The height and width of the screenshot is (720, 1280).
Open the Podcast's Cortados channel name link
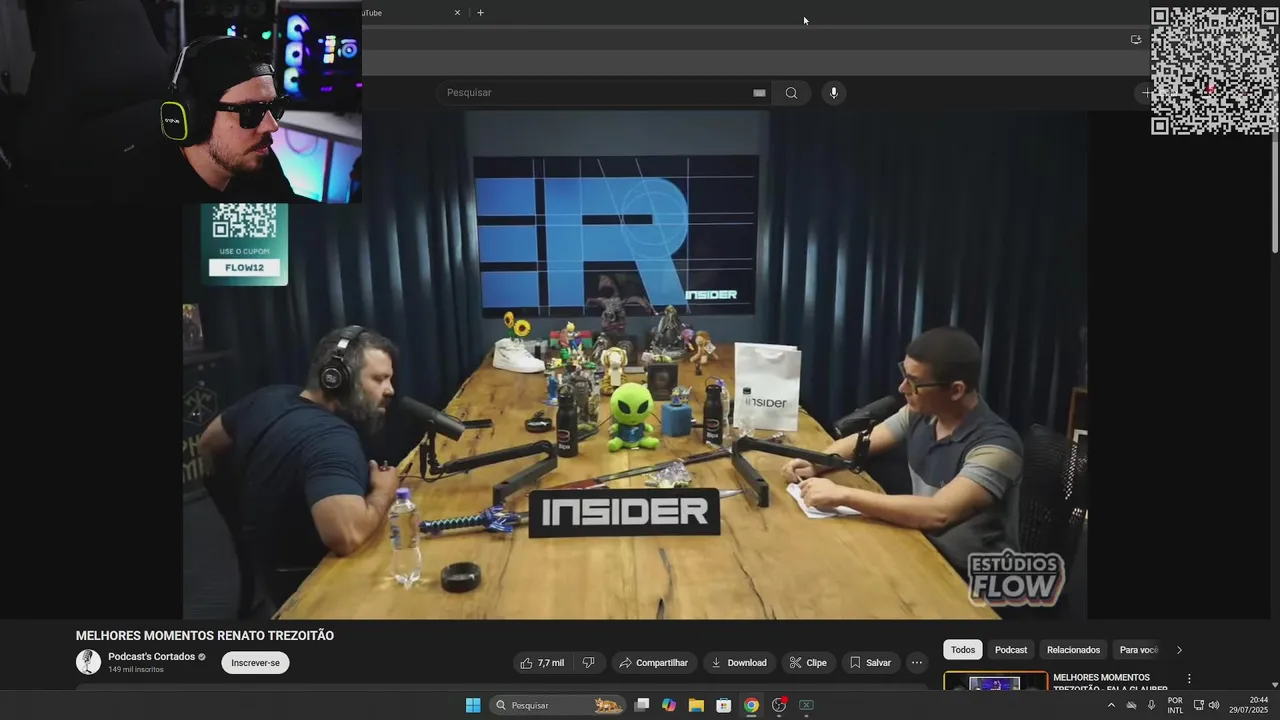coord(151,657)
